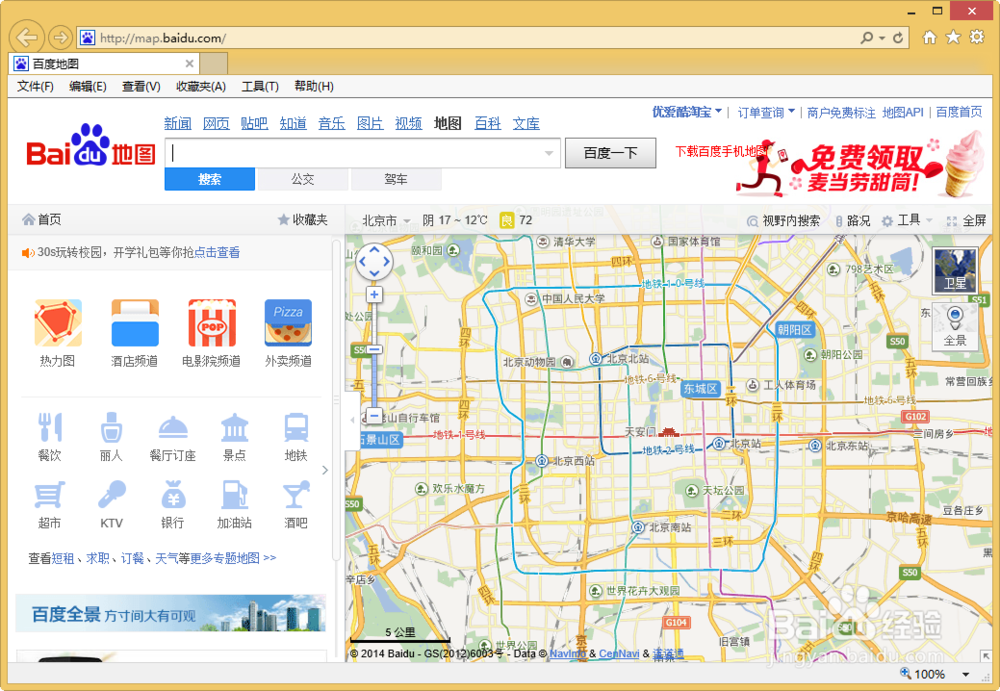Click the browser back arrow button

pyautogui.click(x=27, y=37)
